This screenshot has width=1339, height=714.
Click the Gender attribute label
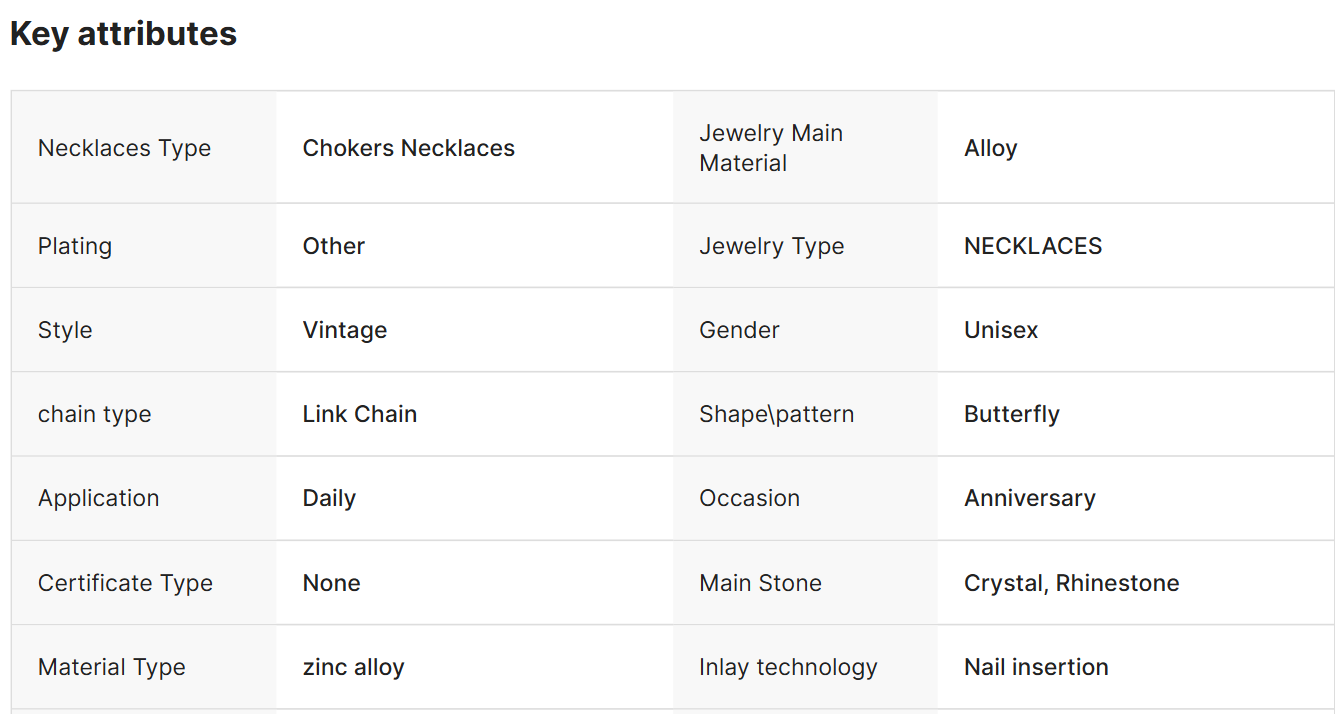point(739,330)
